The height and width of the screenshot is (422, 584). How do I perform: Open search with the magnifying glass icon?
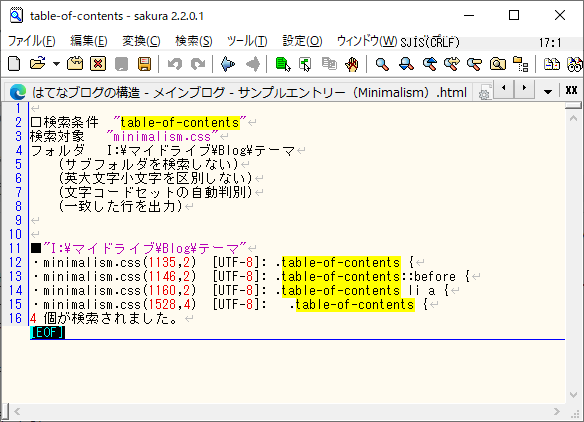point(382,64)
